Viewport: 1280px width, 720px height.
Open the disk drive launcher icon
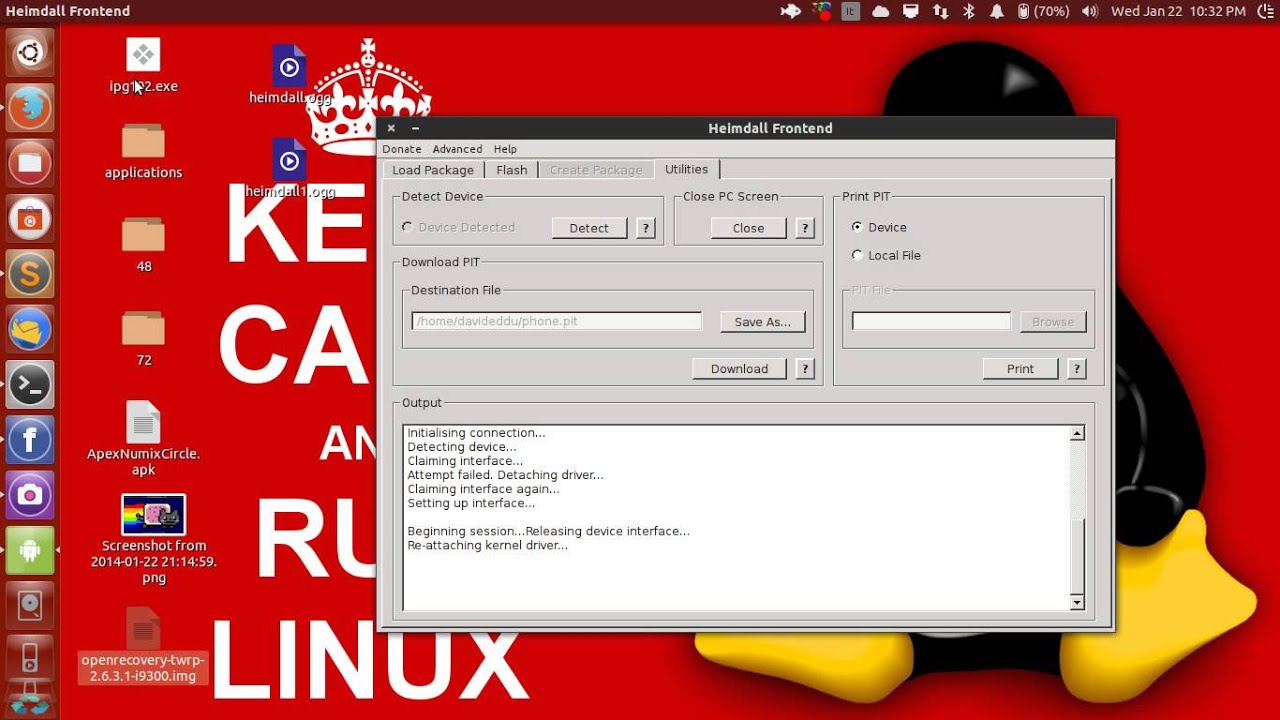pyautogui.click(x=29, y=606)
